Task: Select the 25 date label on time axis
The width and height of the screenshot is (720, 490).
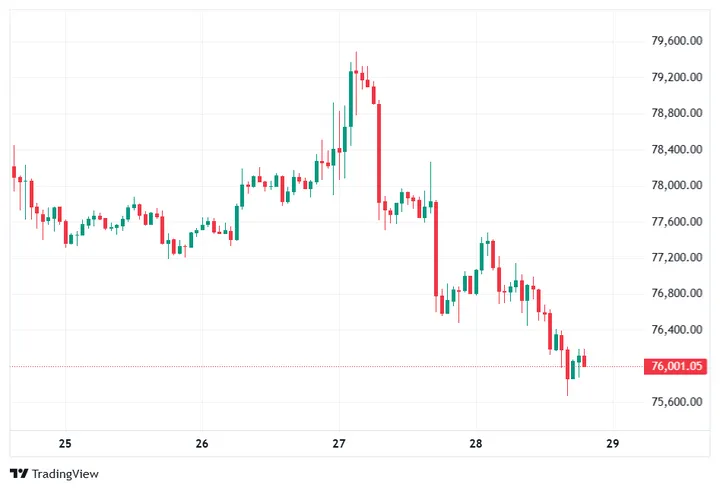Action: (x=65, y=444)
